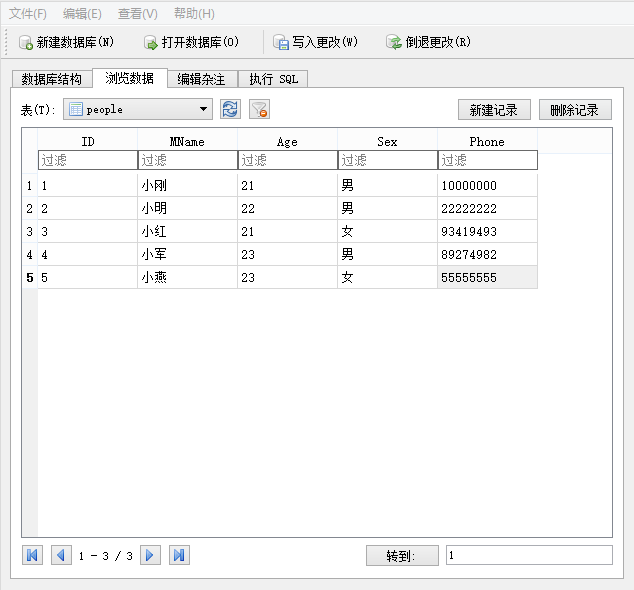
Task: Select Age cell 22 in 小明 row
Action: (x=287, y=209)
